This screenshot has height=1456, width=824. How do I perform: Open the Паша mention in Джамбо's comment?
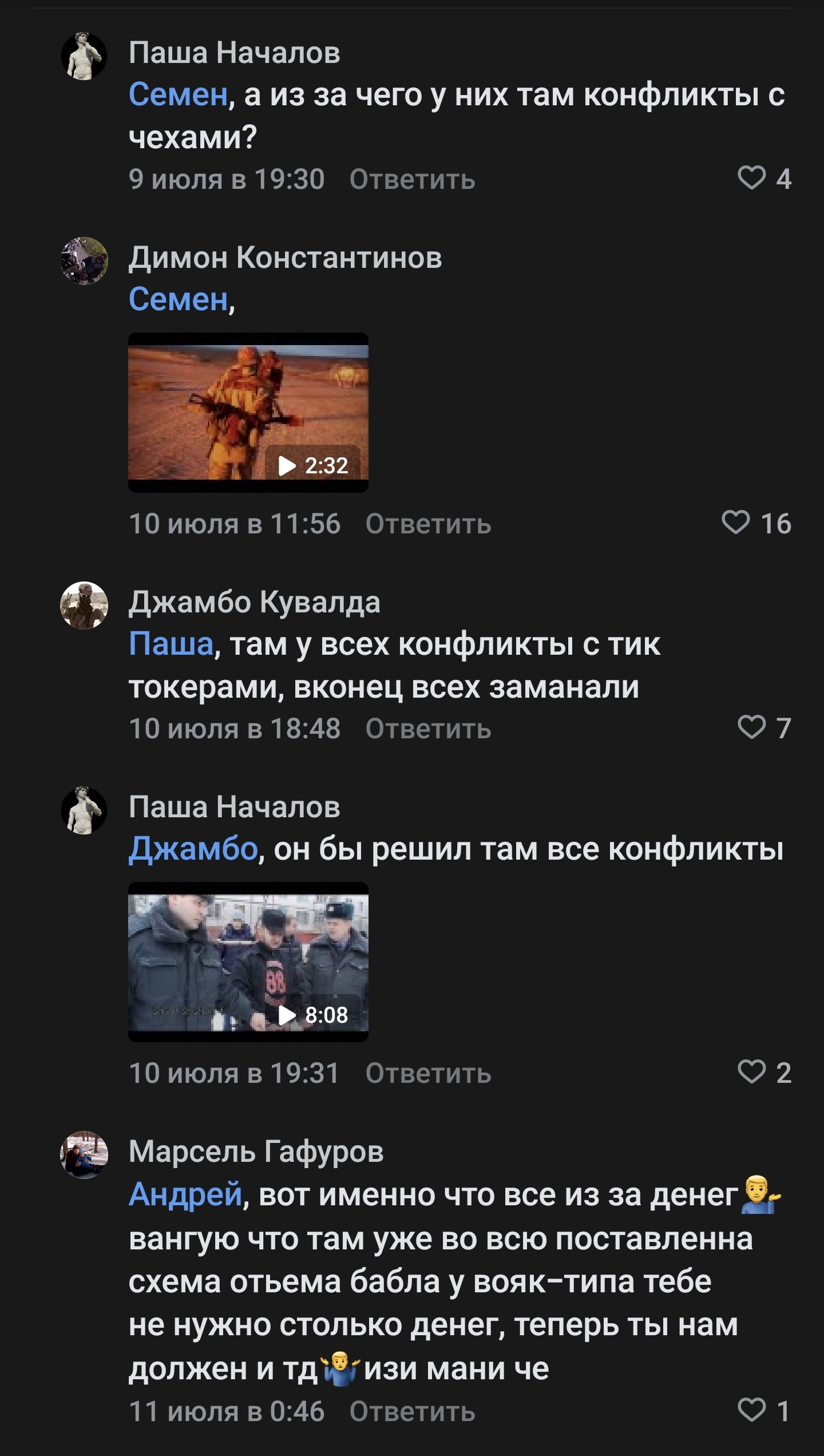[x=171, y=644]
